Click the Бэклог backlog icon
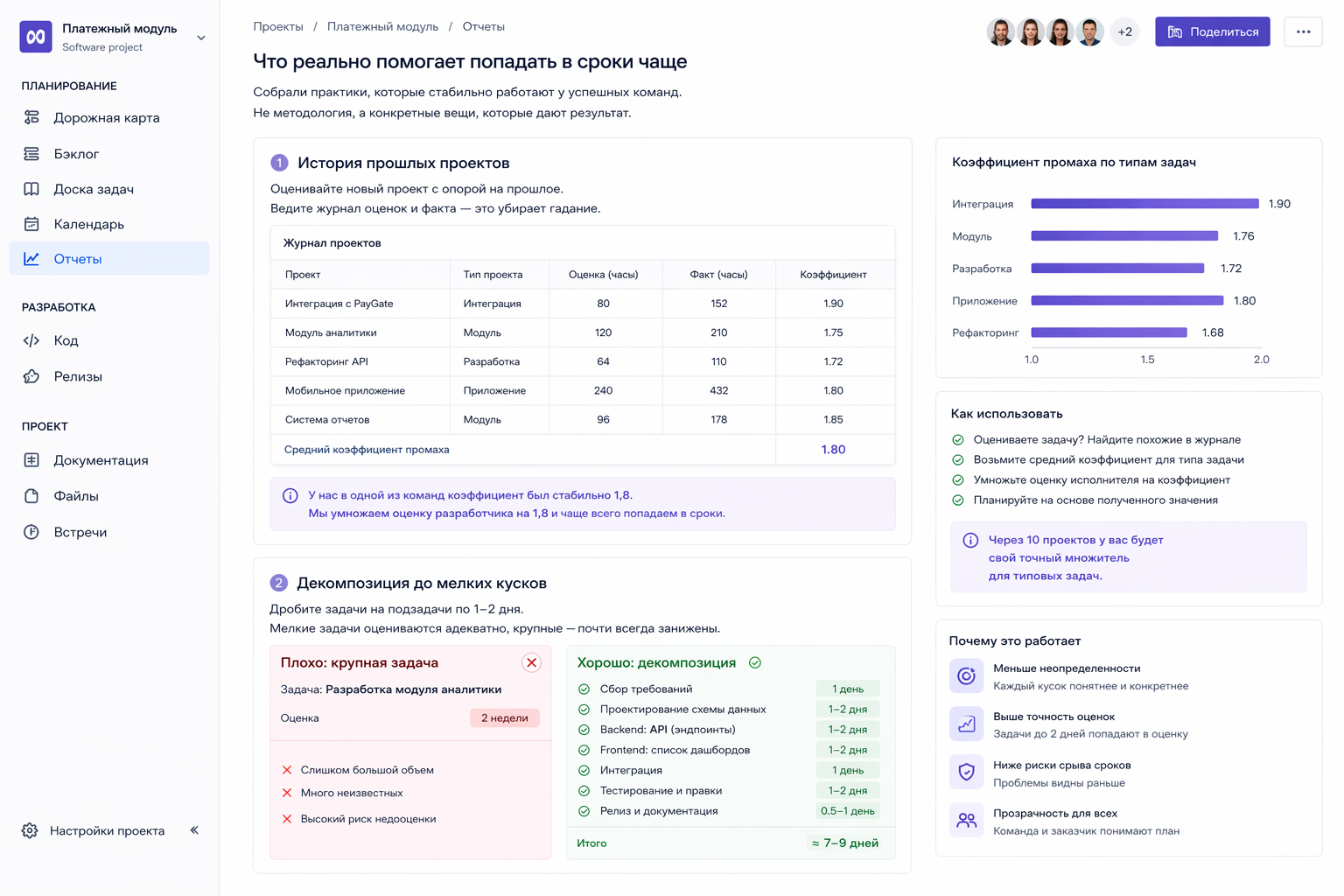The width and height of the screenshot is (1344, 896). [31, 154]
